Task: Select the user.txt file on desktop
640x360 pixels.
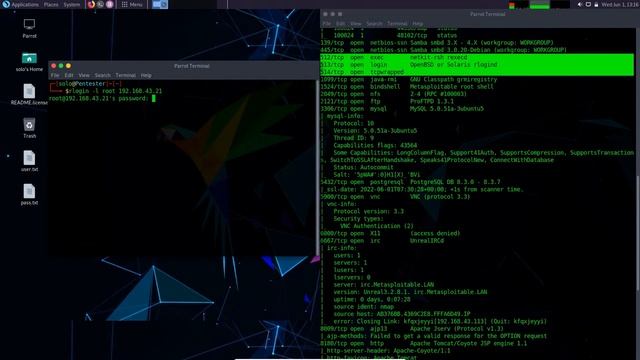Action: click(x=29, y=161)
